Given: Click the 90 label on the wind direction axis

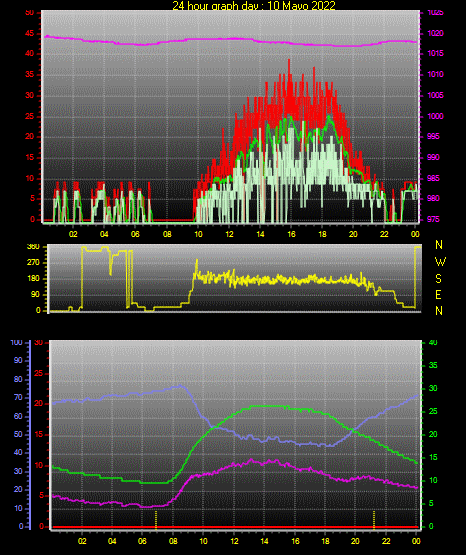Looking at the screenshot, I should coord(35,295).
